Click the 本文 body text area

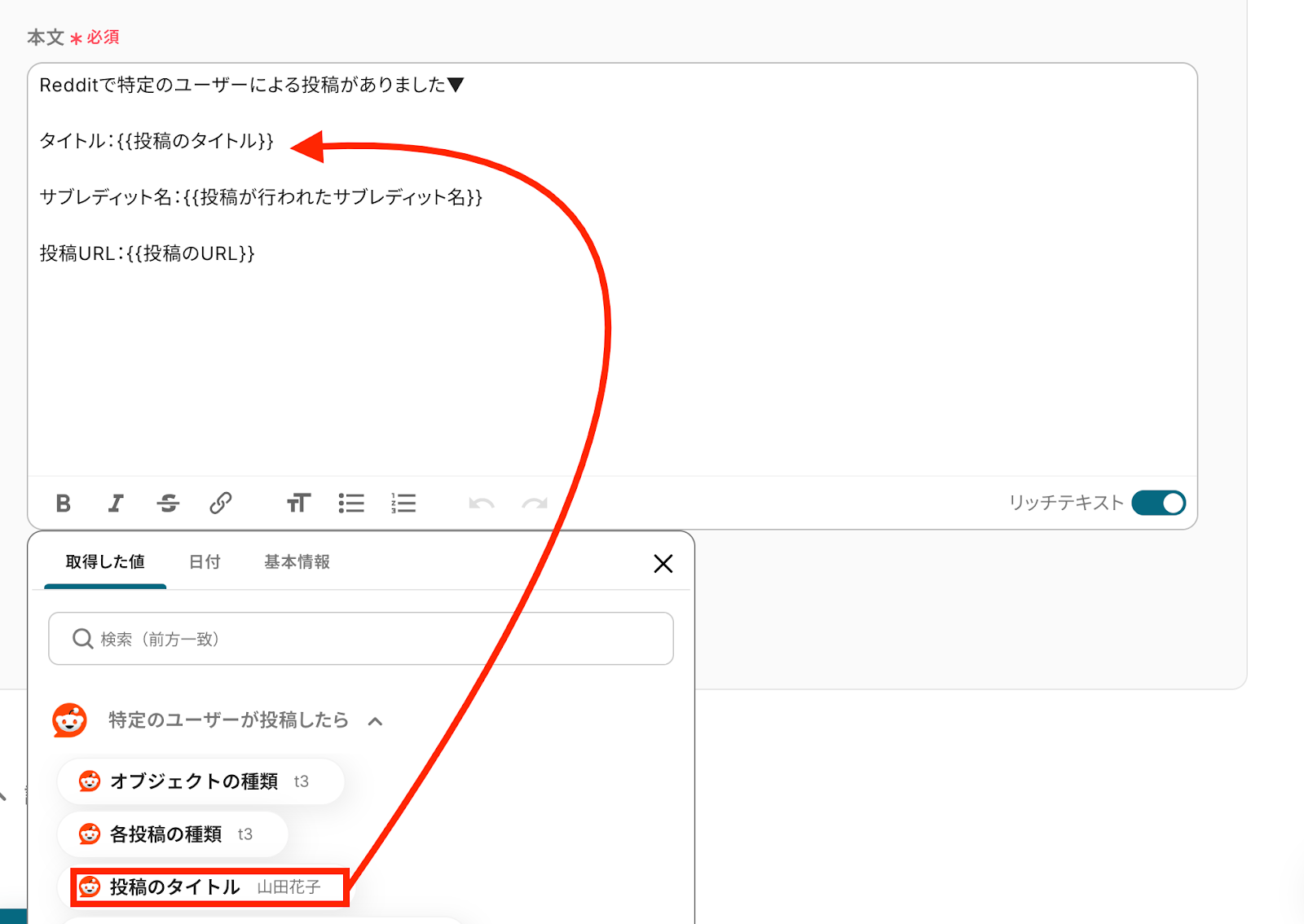612,270
